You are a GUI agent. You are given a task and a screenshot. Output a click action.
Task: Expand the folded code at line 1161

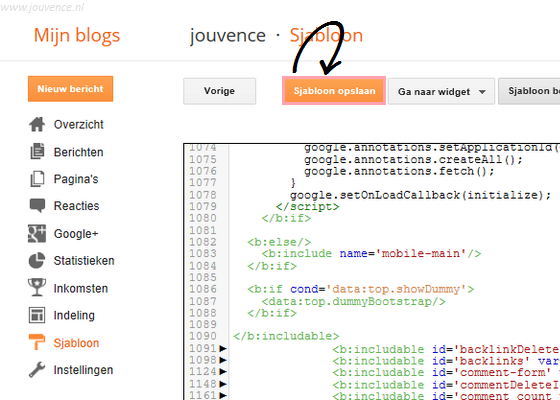[x=223, y=395]
